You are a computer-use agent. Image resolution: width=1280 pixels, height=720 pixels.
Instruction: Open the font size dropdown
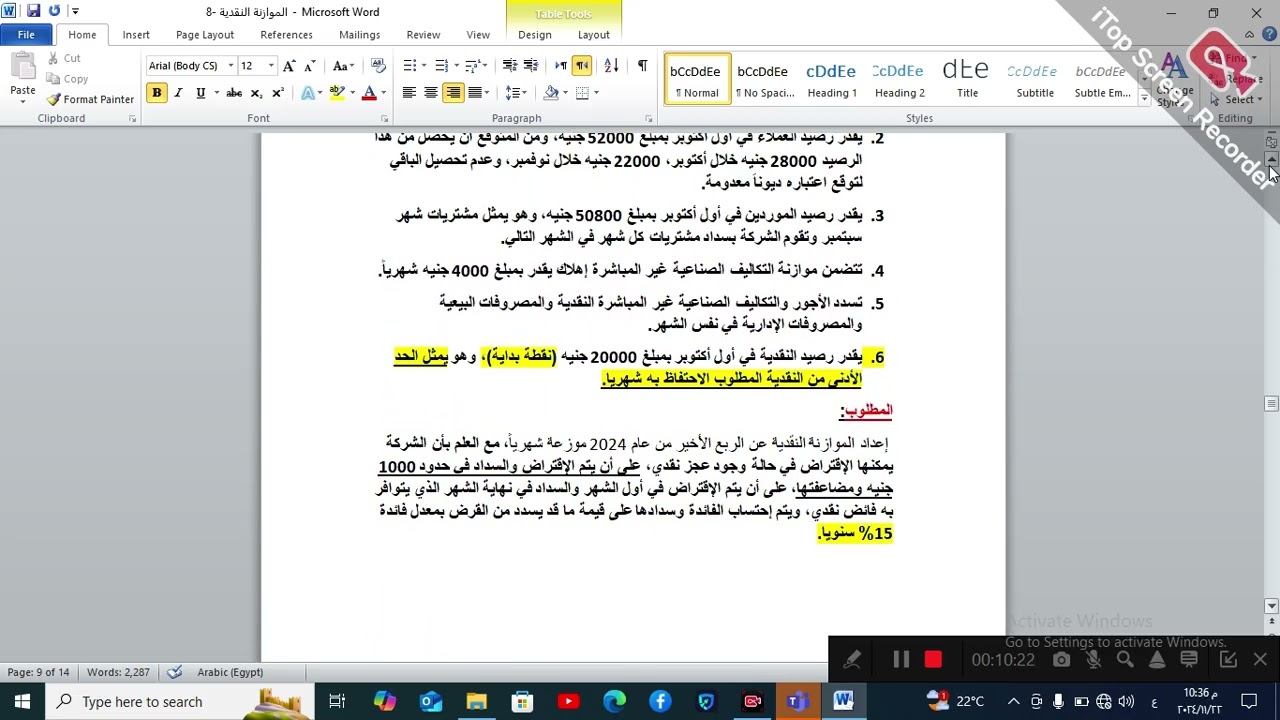272,66
